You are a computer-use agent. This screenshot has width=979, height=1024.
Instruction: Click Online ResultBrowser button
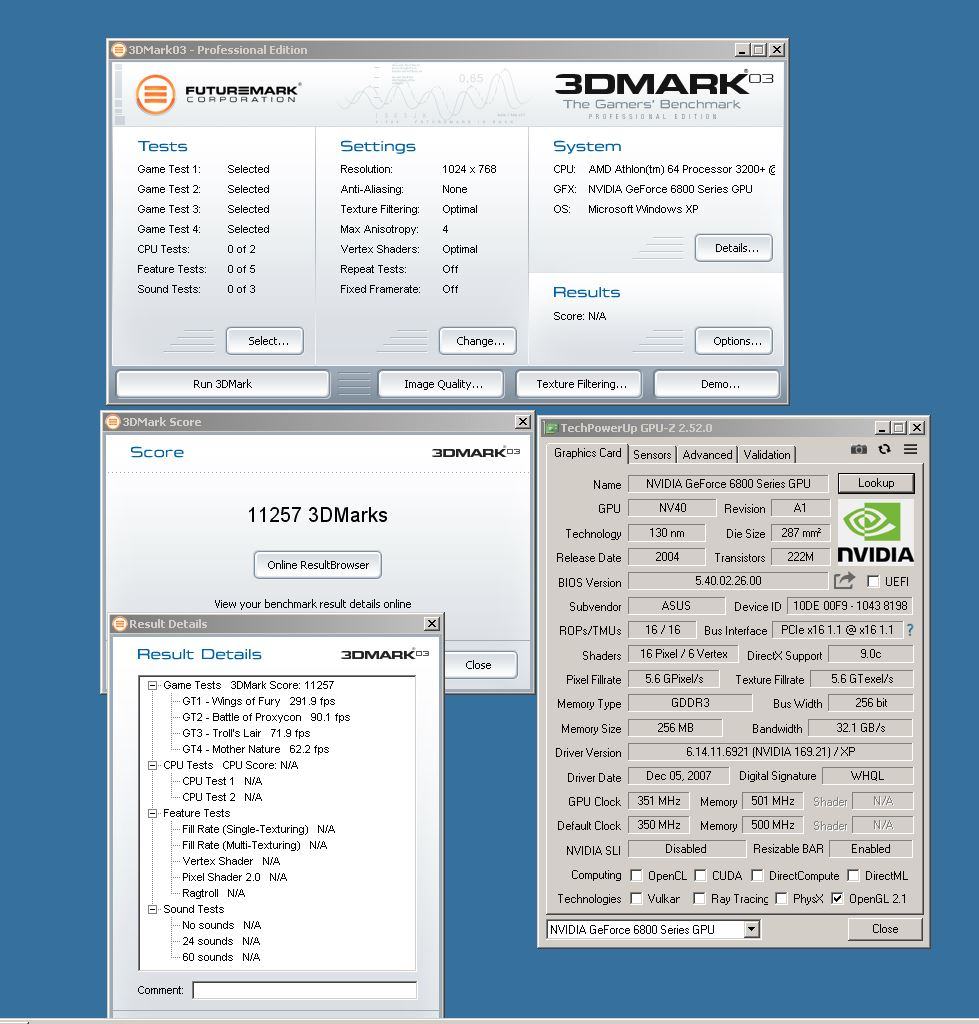pos(318,565)
